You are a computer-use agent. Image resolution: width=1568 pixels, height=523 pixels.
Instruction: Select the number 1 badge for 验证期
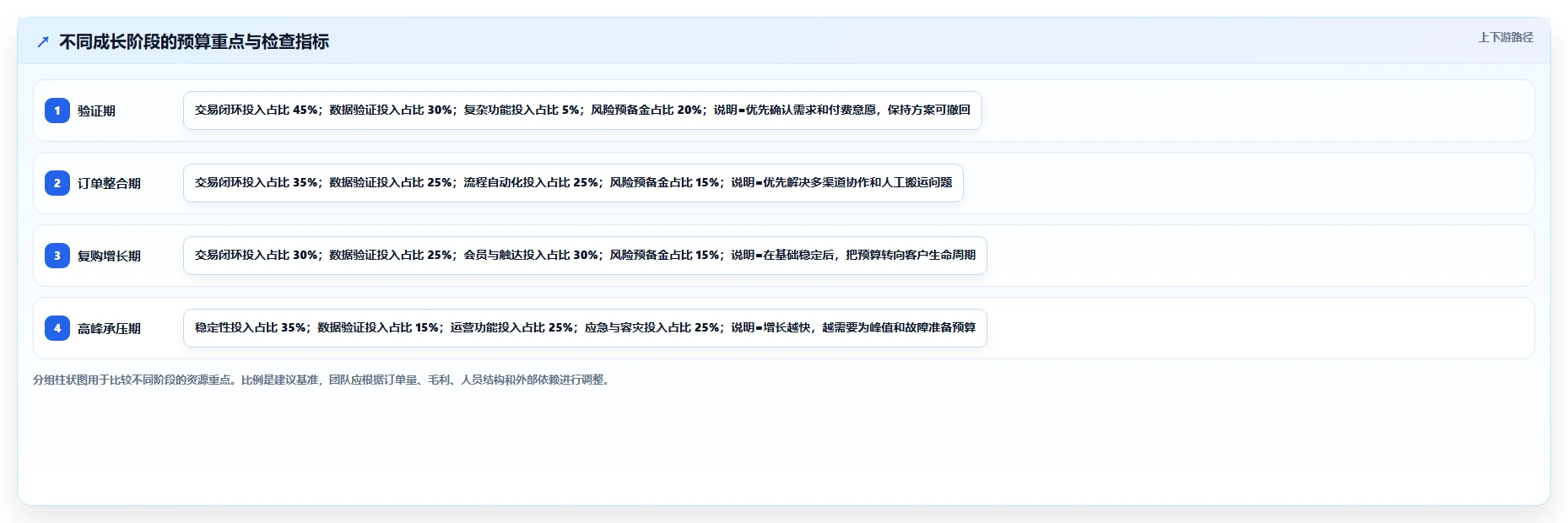click(57, 111)
